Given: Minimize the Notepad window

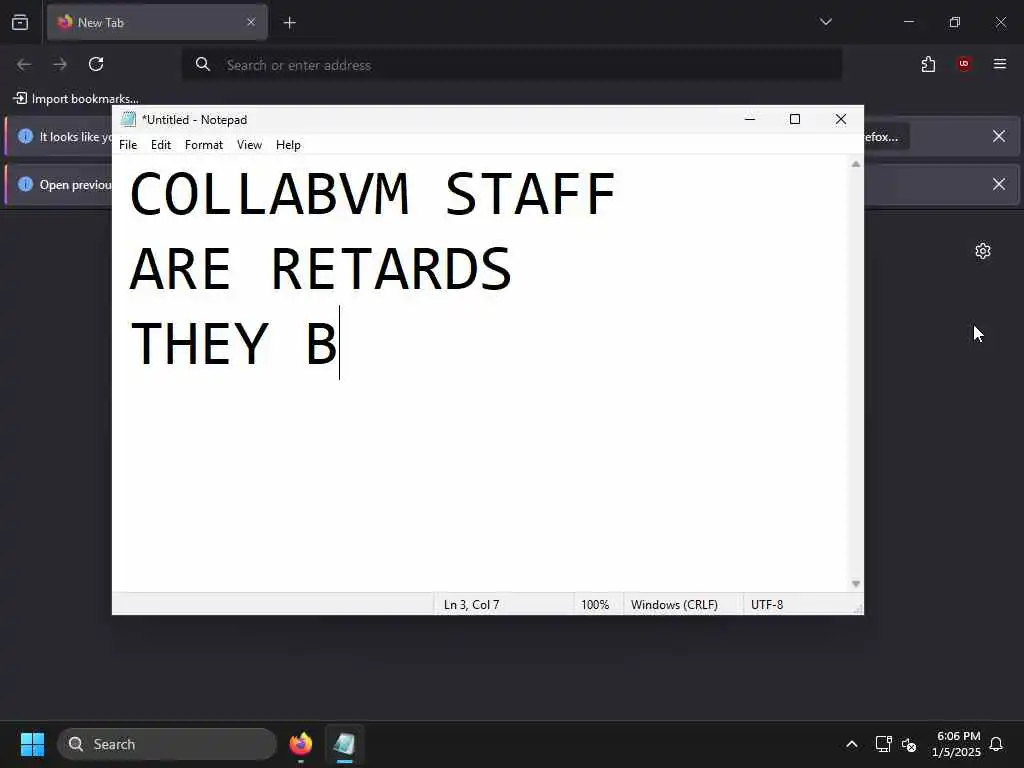Looking at the screenshot, I should coord(750,120).
